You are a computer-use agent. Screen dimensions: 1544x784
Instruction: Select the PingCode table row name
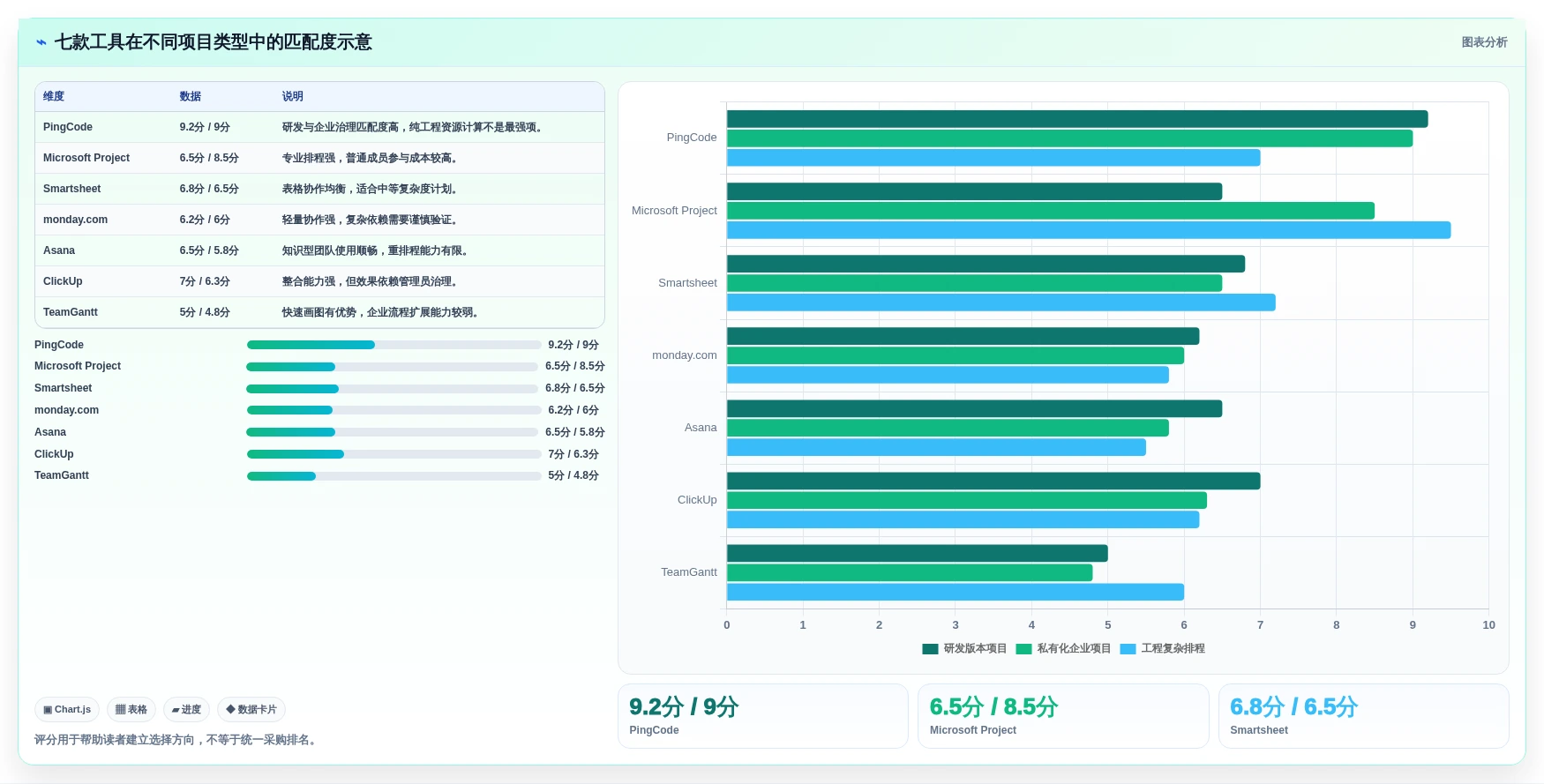(x=68, y=127)
